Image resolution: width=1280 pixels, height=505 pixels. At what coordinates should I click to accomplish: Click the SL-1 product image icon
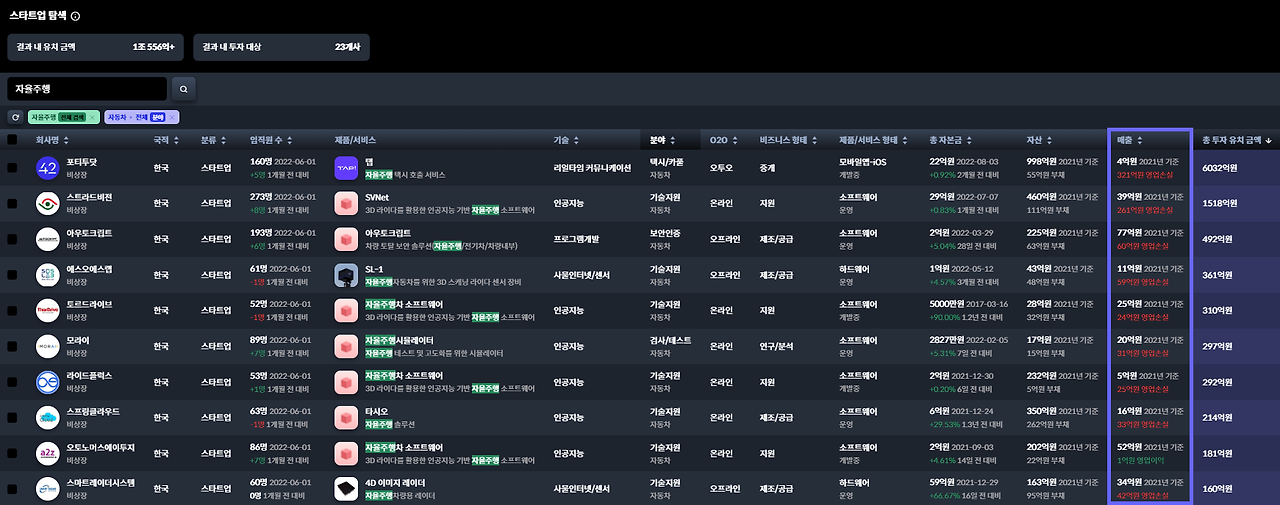click(x=346, y=275)
